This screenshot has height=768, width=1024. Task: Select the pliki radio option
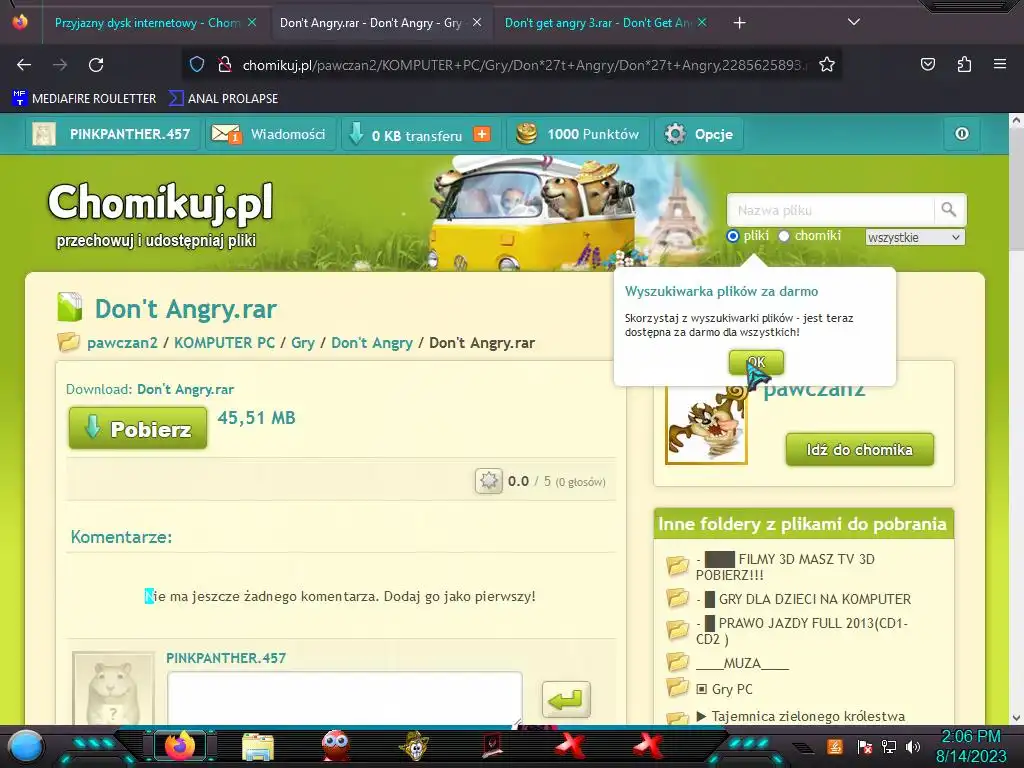[x=733, y=236]
